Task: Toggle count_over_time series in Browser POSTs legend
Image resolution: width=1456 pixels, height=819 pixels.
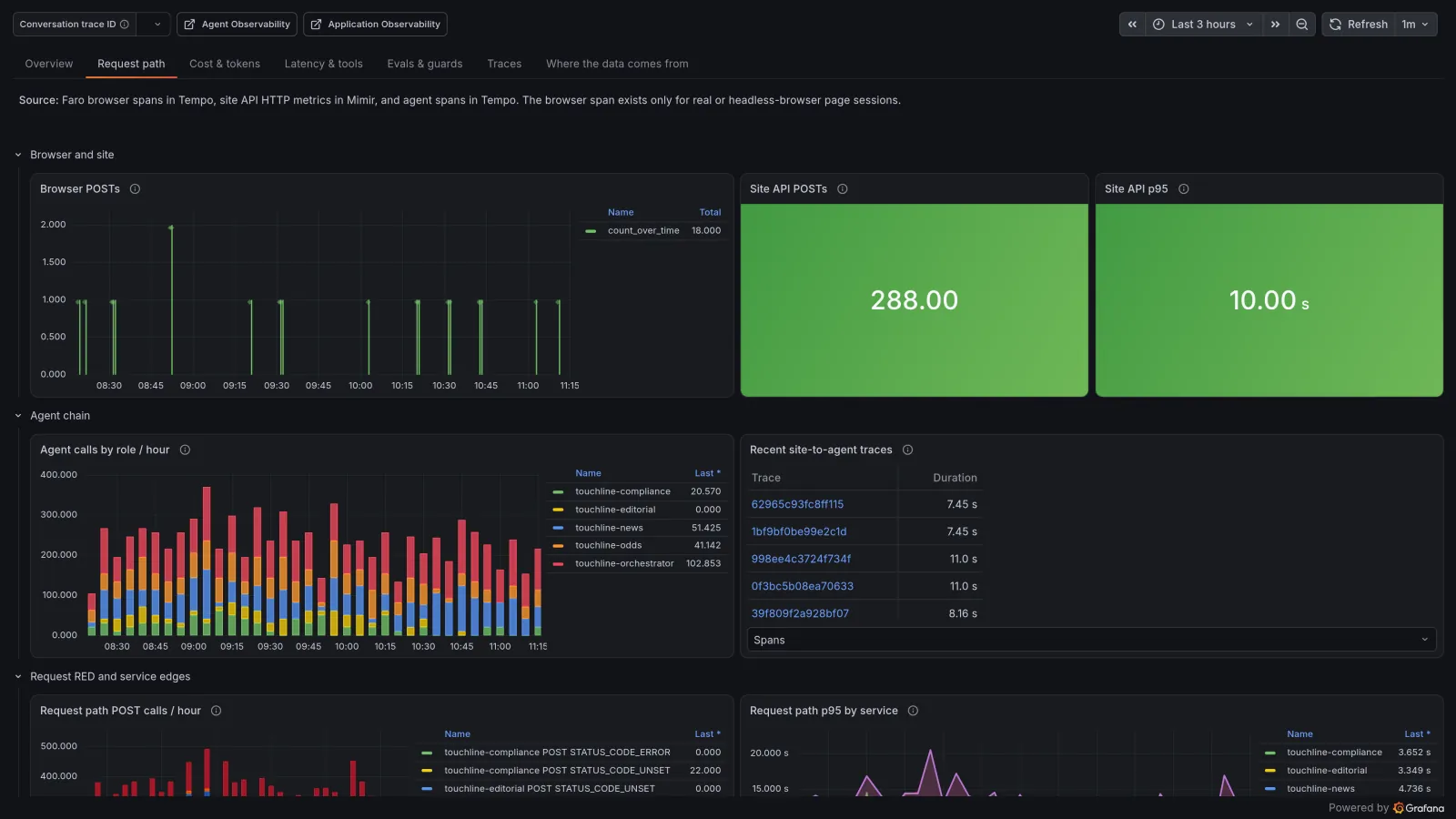Action: coord(643,231)
